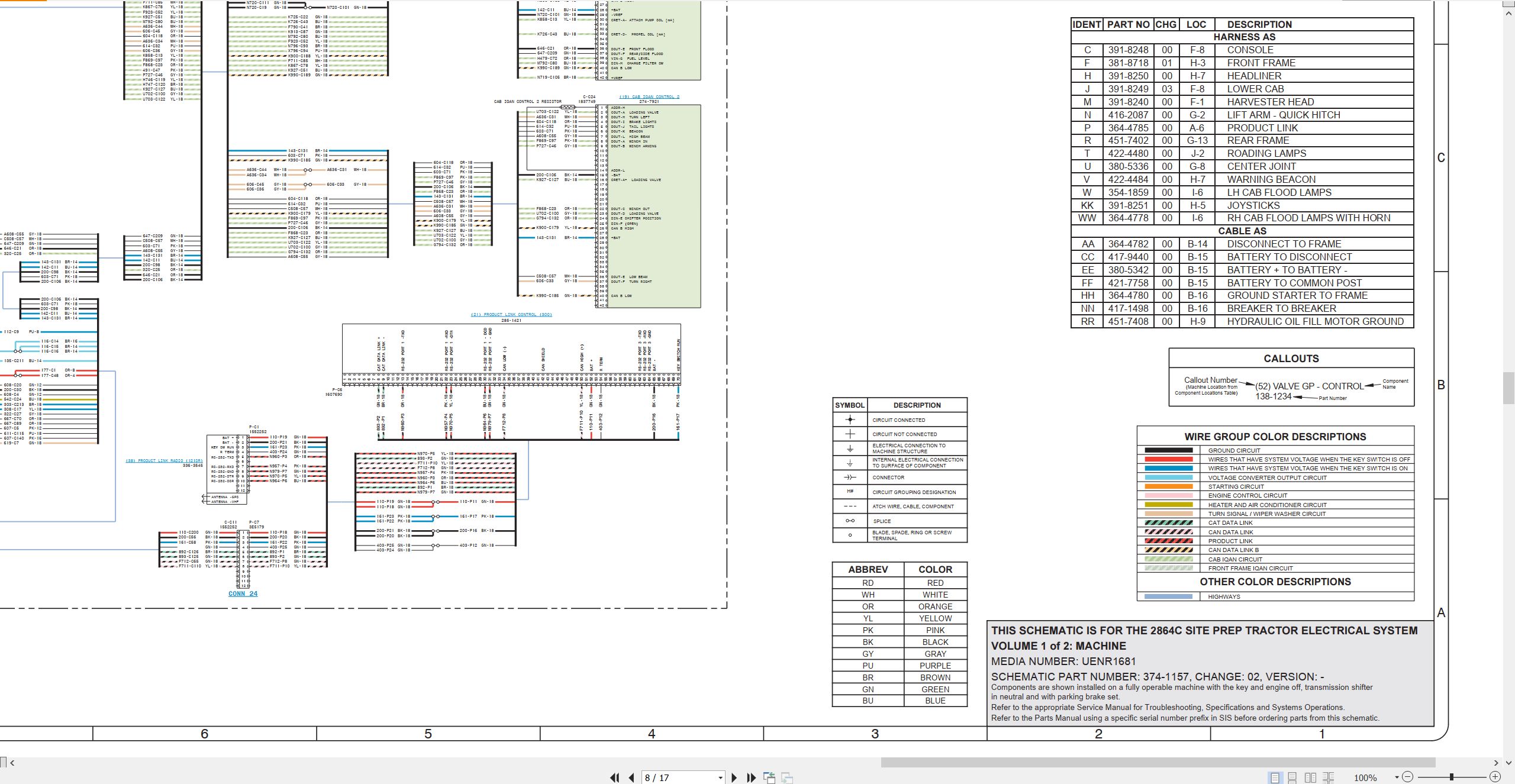Click the PRODUCT LINK harness row in the parts table

[1242, 128]
